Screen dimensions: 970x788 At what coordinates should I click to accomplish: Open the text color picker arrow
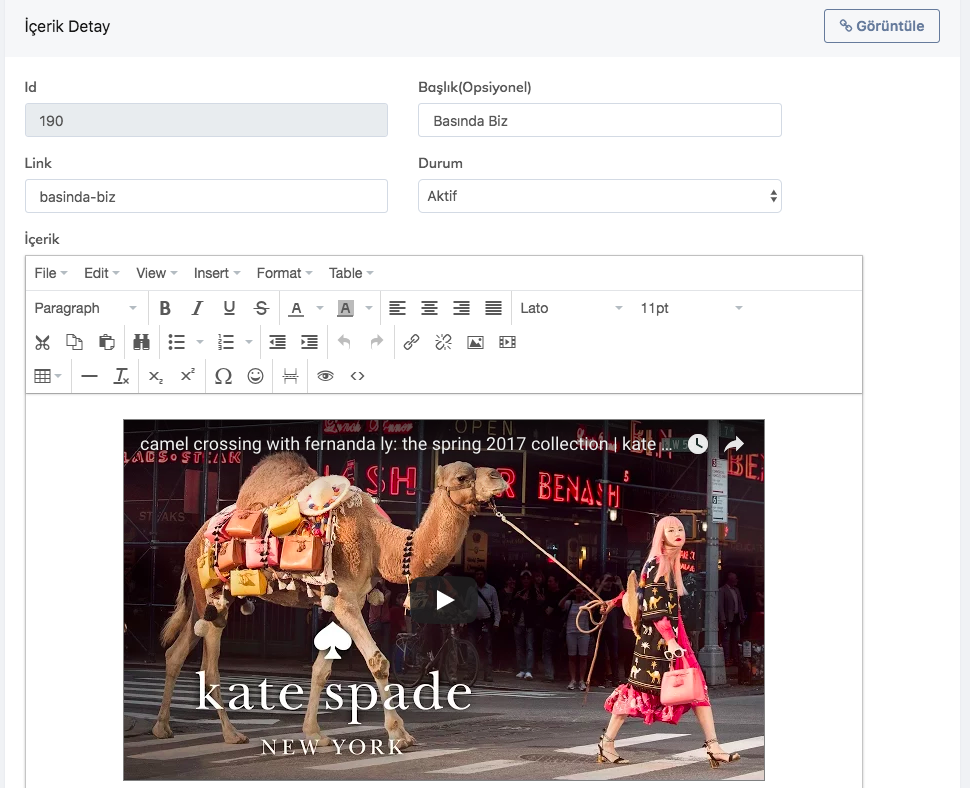click(320, 308)
